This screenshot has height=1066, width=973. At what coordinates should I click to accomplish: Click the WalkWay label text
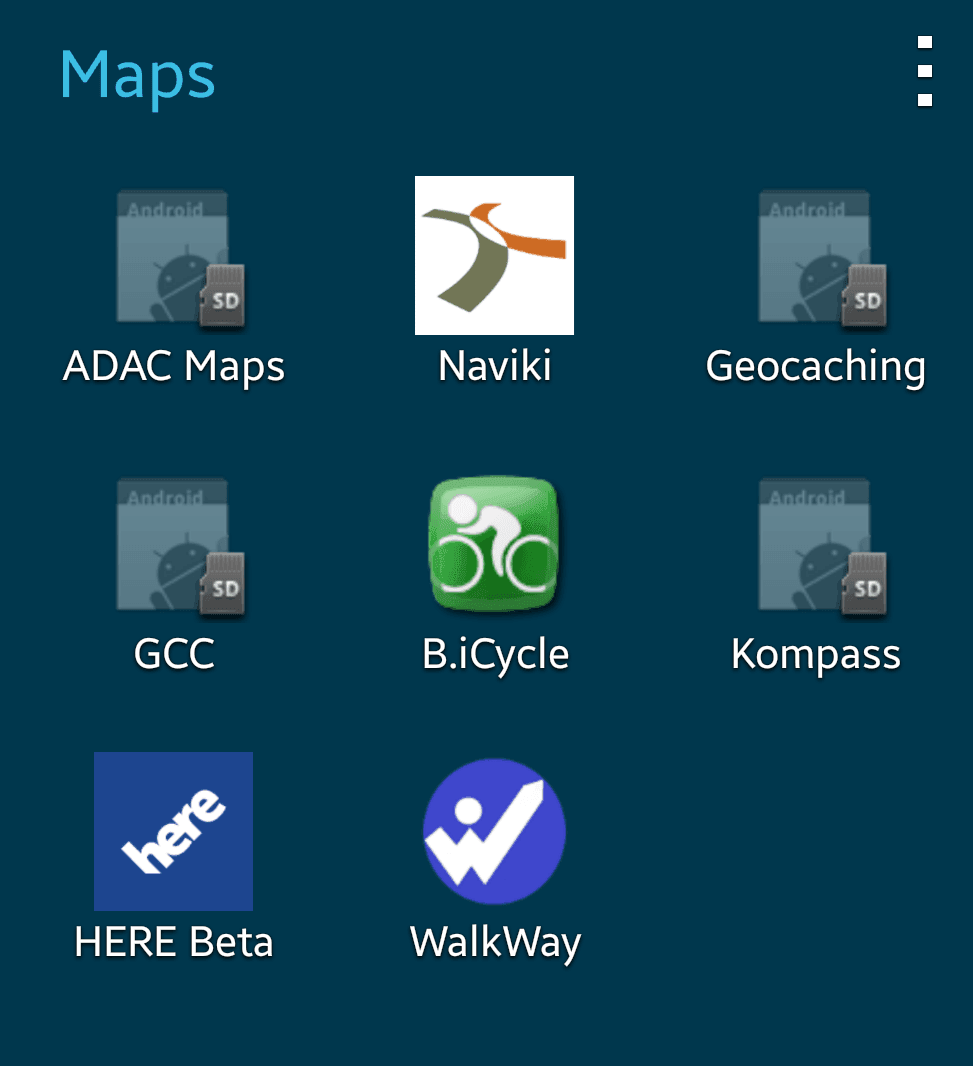(x=495, y=944)
